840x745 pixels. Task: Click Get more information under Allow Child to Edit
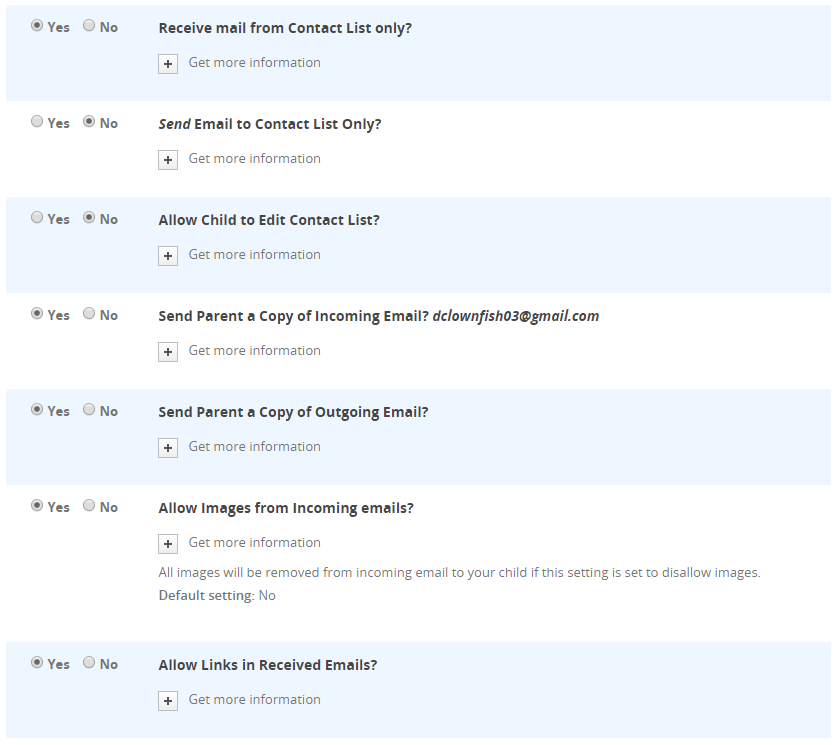pyautogui.click(x=254, y=254)
